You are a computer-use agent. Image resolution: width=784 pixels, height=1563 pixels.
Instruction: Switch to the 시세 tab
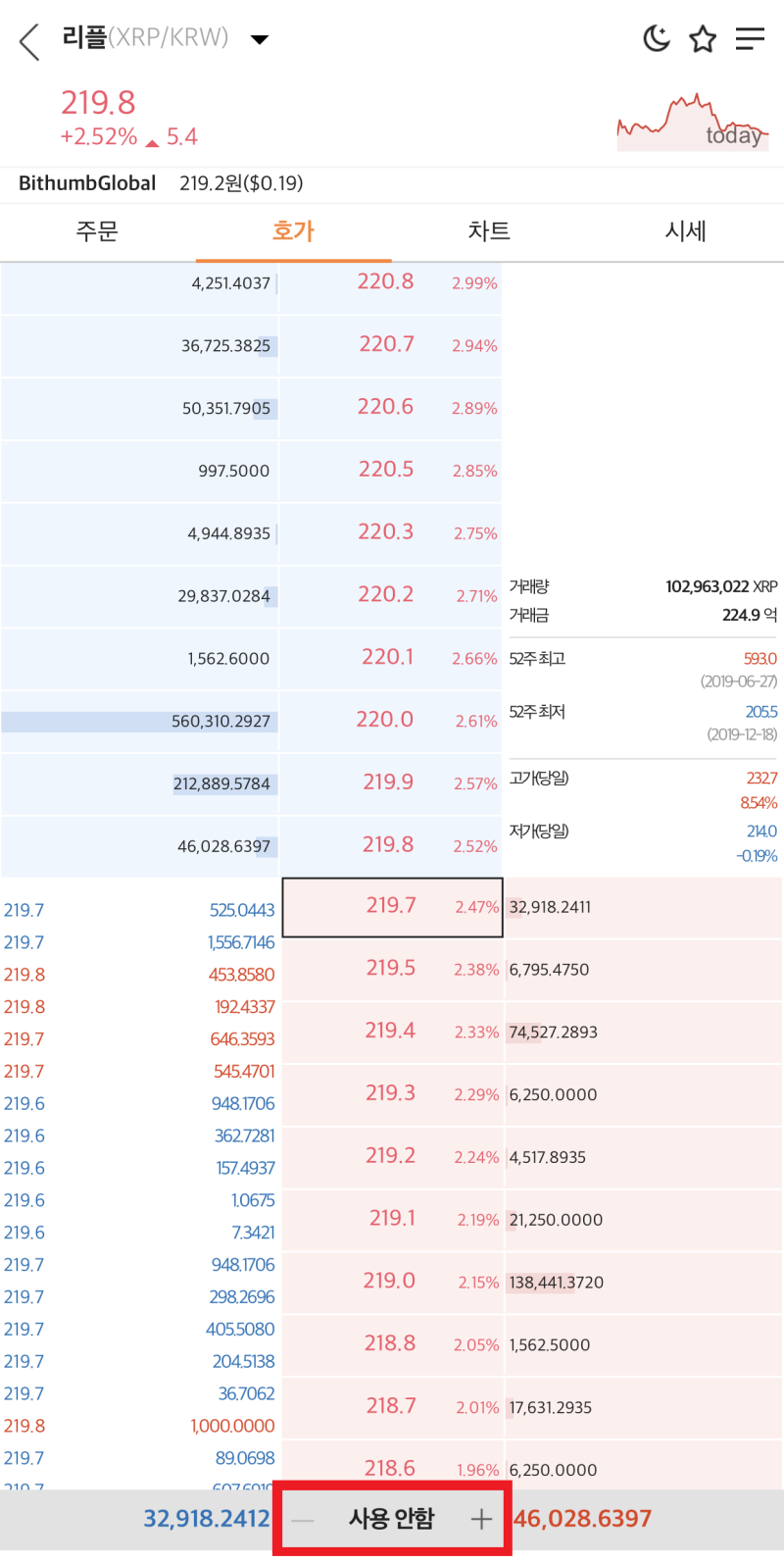[x=685, y=231]
